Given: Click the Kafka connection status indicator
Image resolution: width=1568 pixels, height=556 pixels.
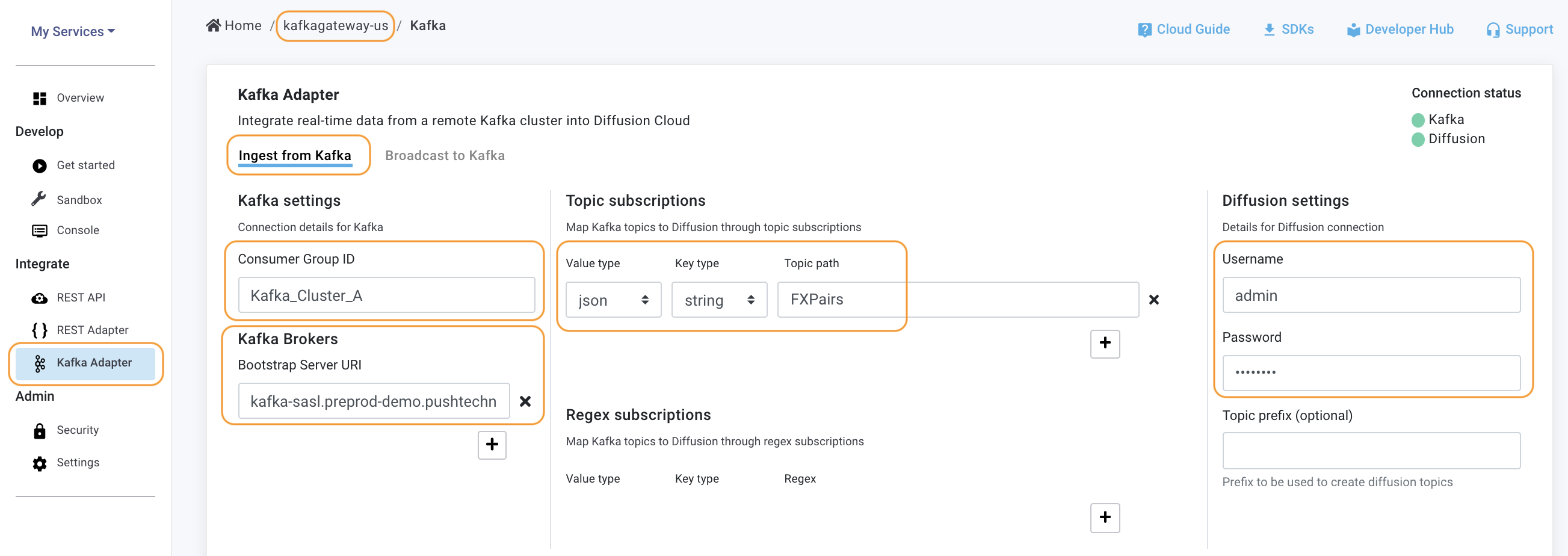Looking at the screenshot, I should (1418, 120).
